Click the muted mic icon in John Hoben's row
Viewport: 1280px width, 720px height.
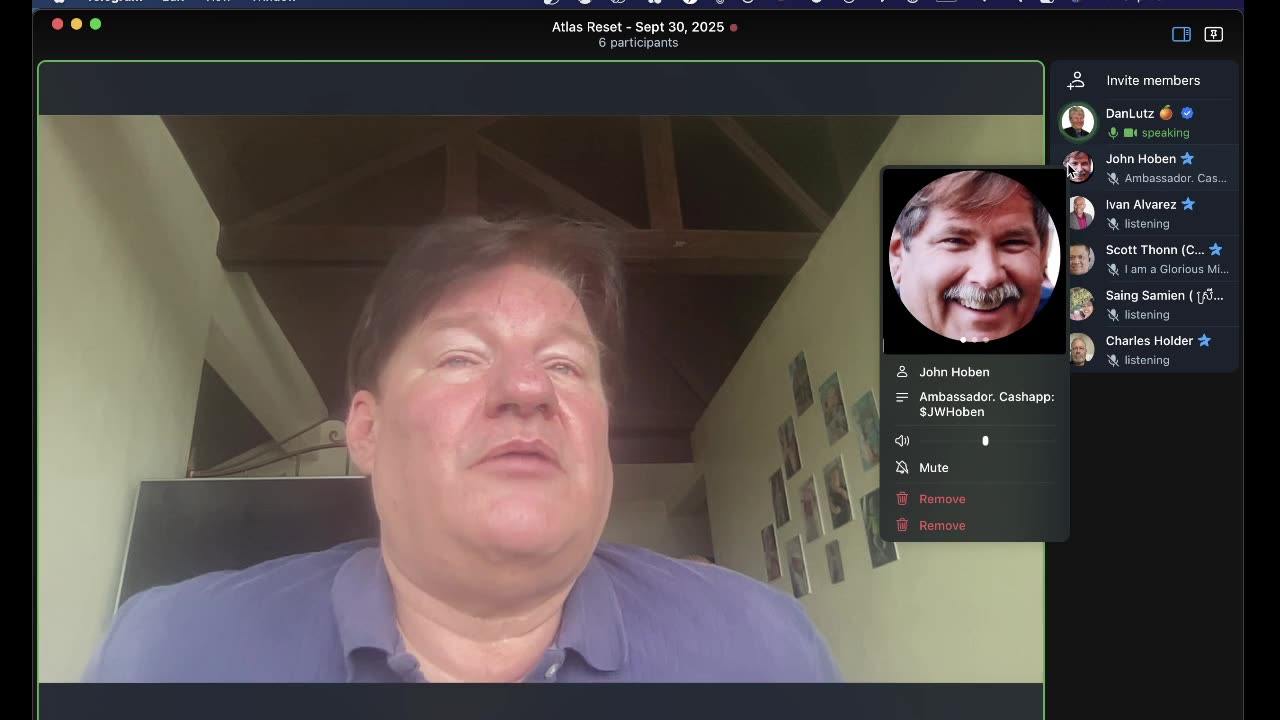(1113, 178)
